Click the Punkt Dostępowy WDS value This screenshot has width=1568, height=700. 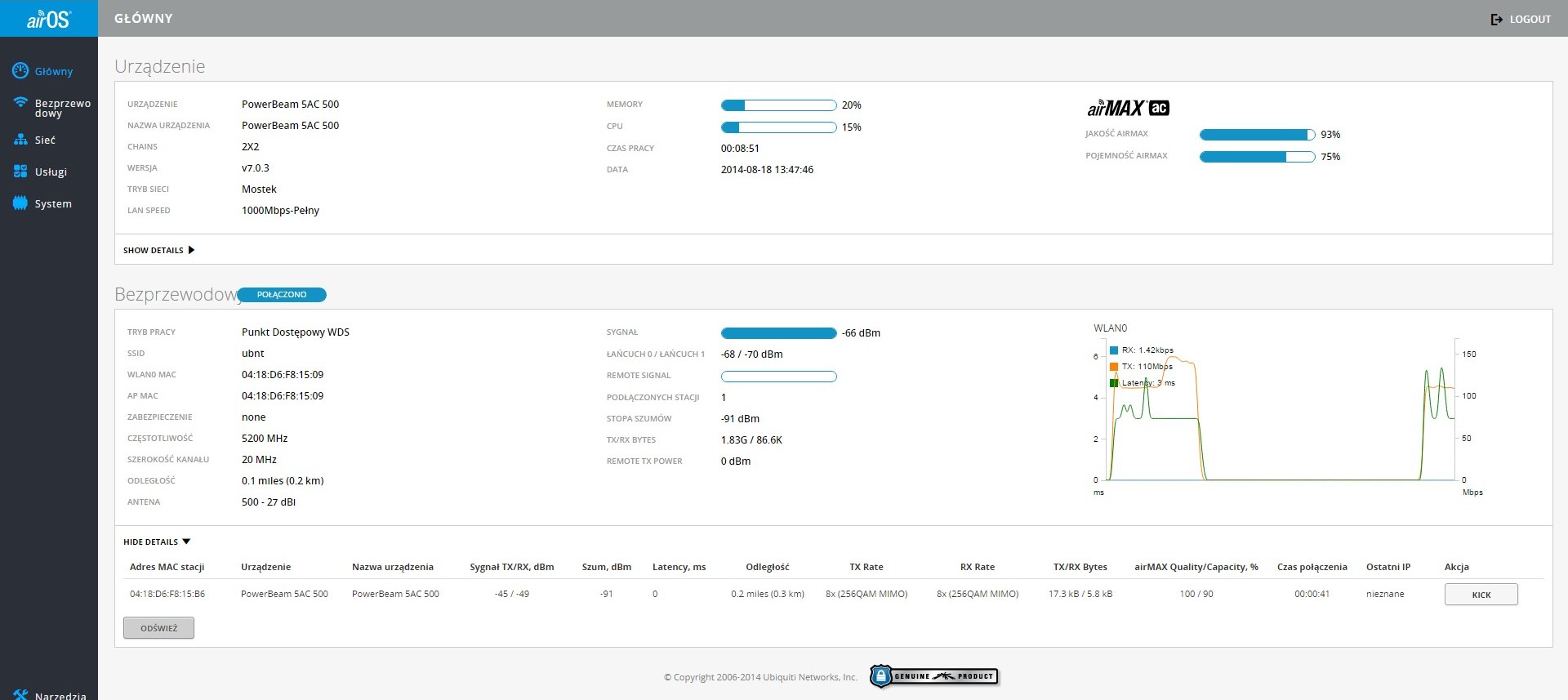tap(296, 332)
